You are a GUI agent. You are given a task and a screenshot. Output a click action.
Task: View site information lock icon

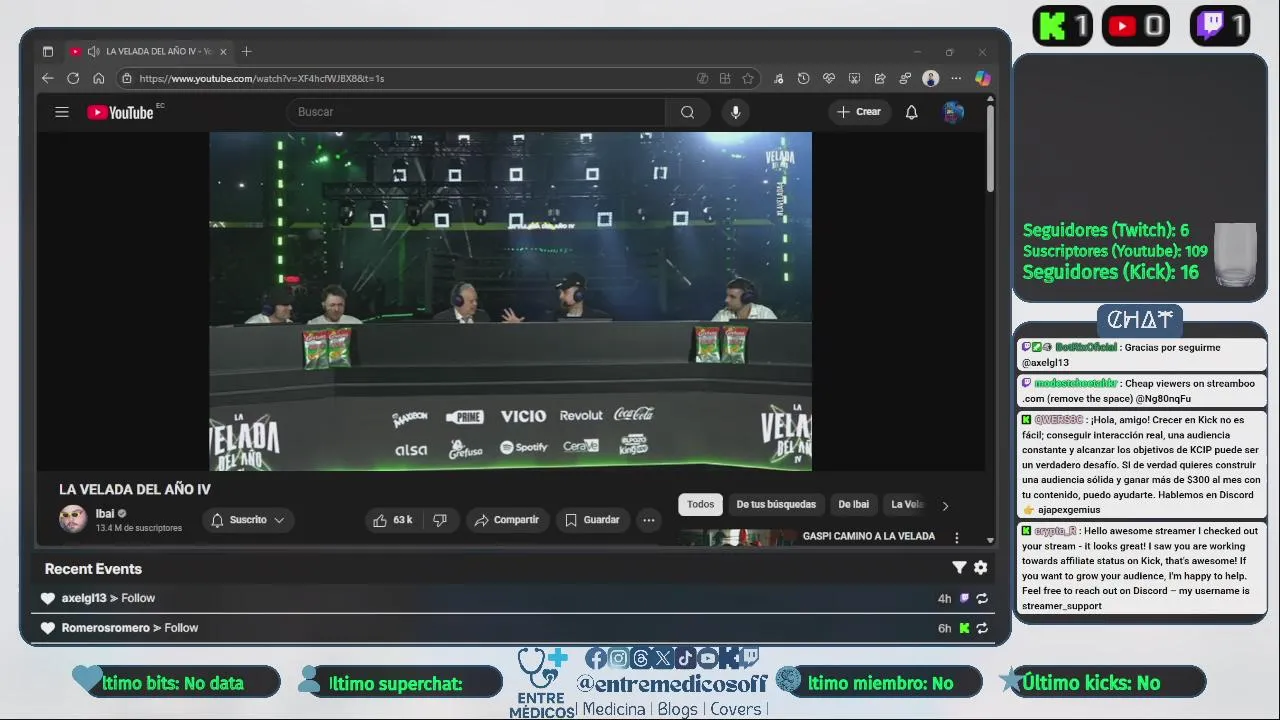pyautogui.click(x=126, y=78)
